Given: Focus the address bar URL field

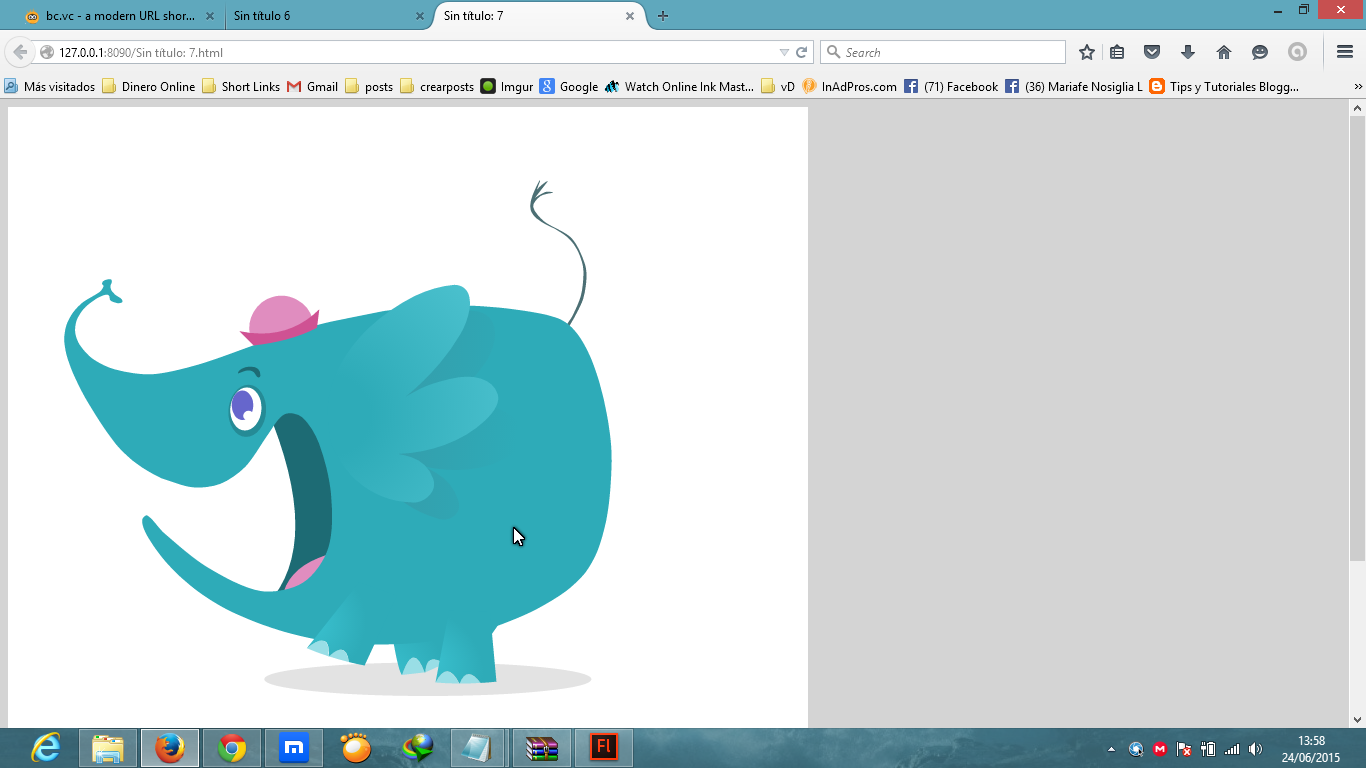Looking at the screenshot, I should pos(415,52).
